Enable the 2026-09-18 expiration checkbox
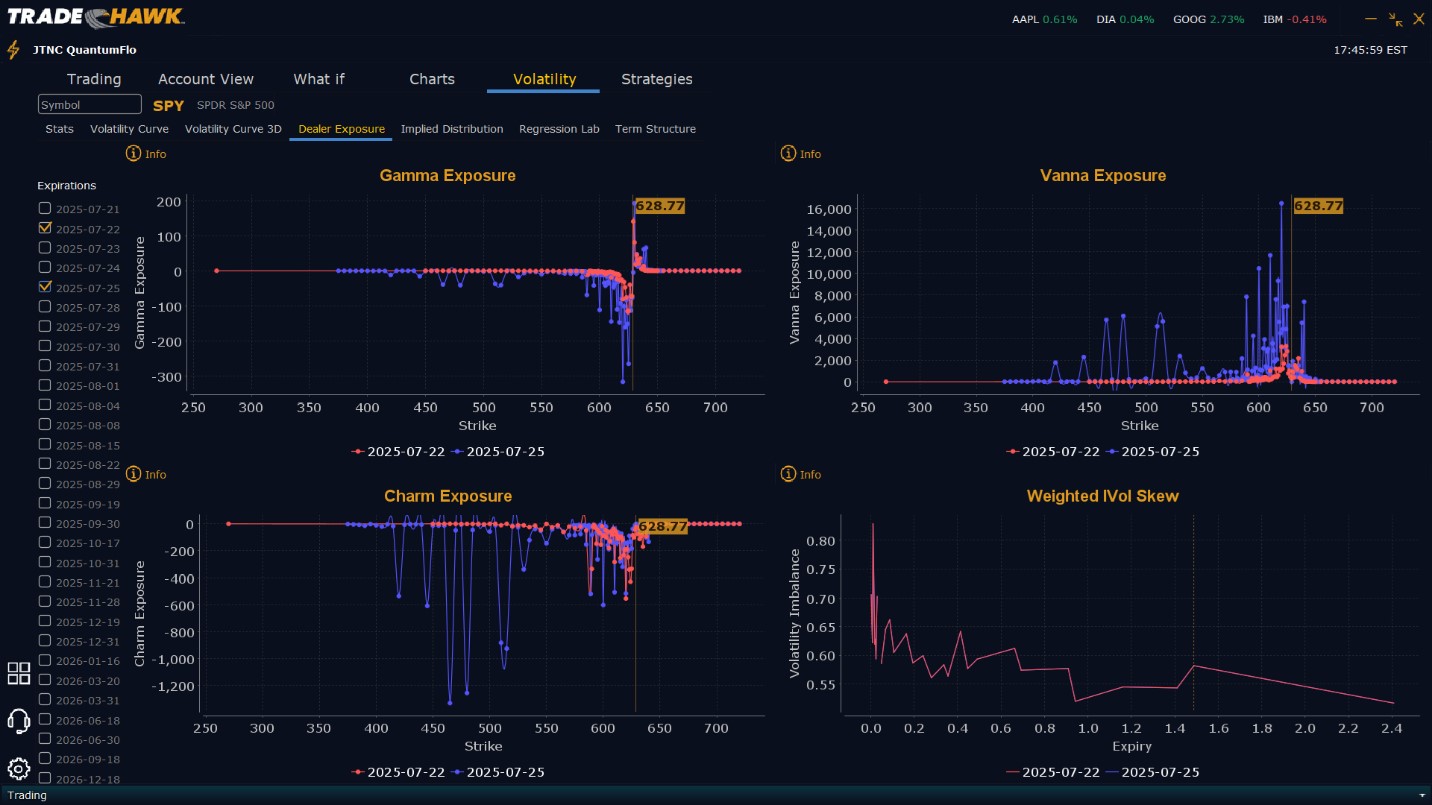 click(44, 759)
